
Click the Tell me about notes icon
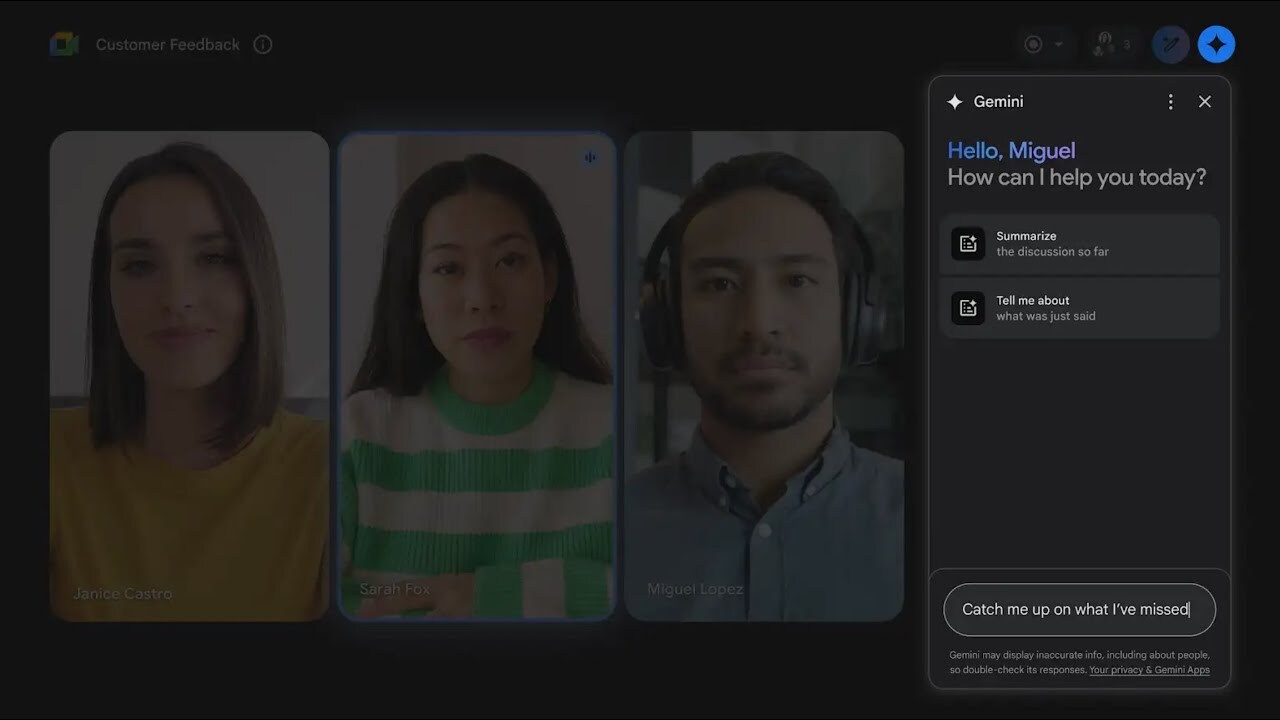pos(968,308)
